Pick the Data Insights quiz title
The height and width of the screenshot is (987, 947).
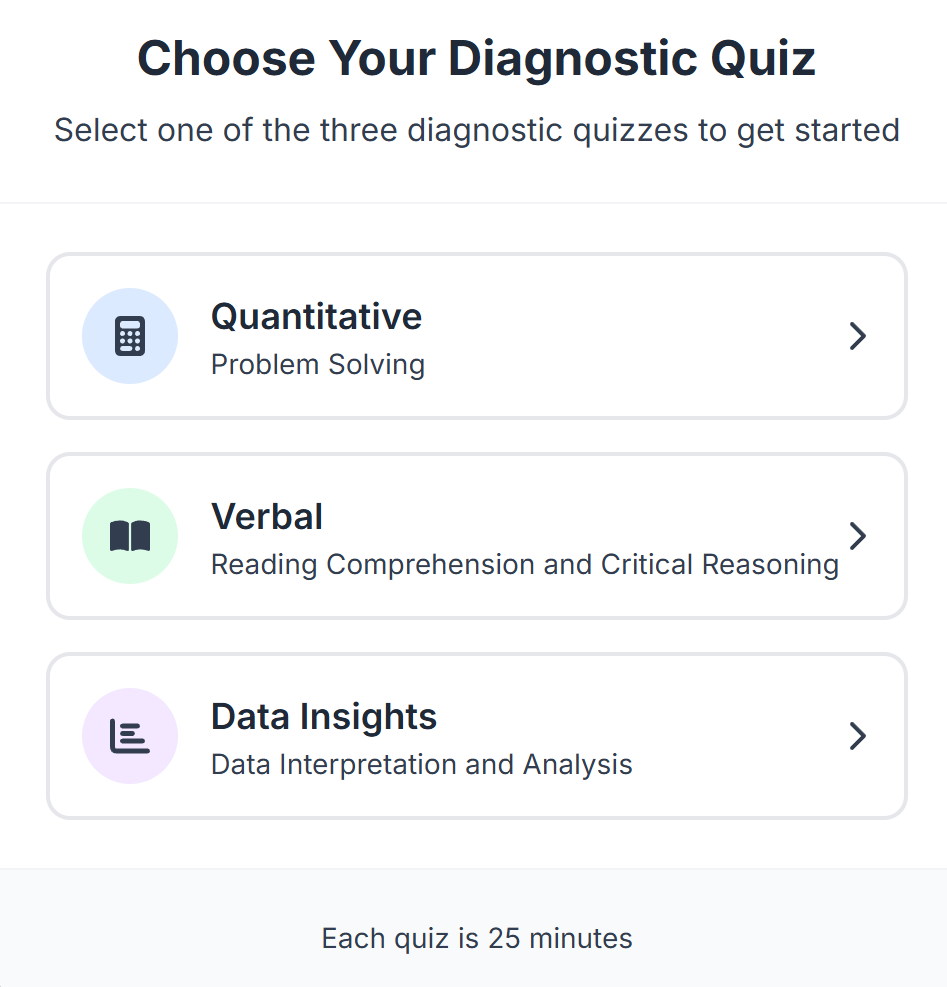[x=324, y=717]
